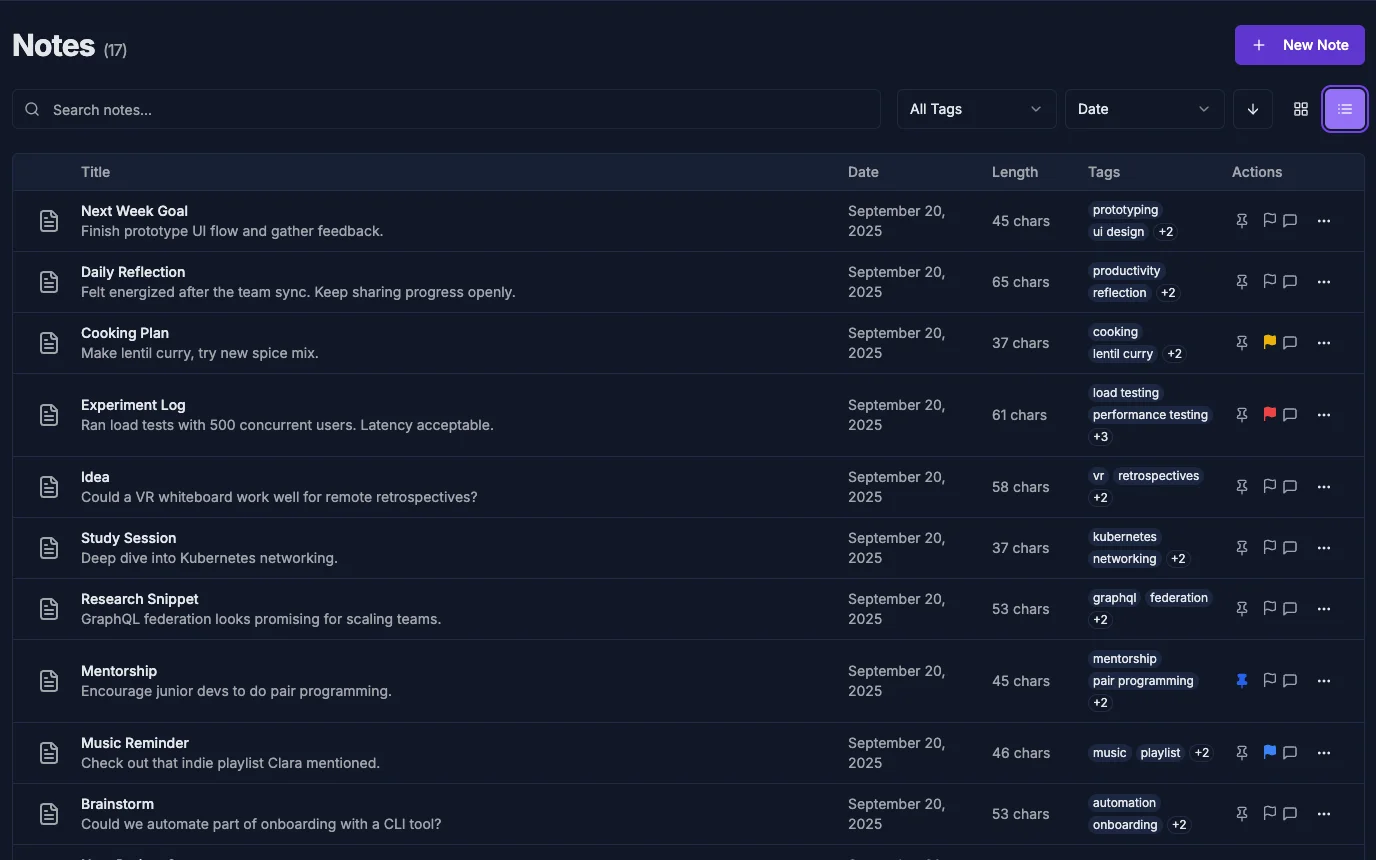Reverse the sort direction arrow
The height and width of the screenshot is (860, 1376).
click(x=1252, y=108)
